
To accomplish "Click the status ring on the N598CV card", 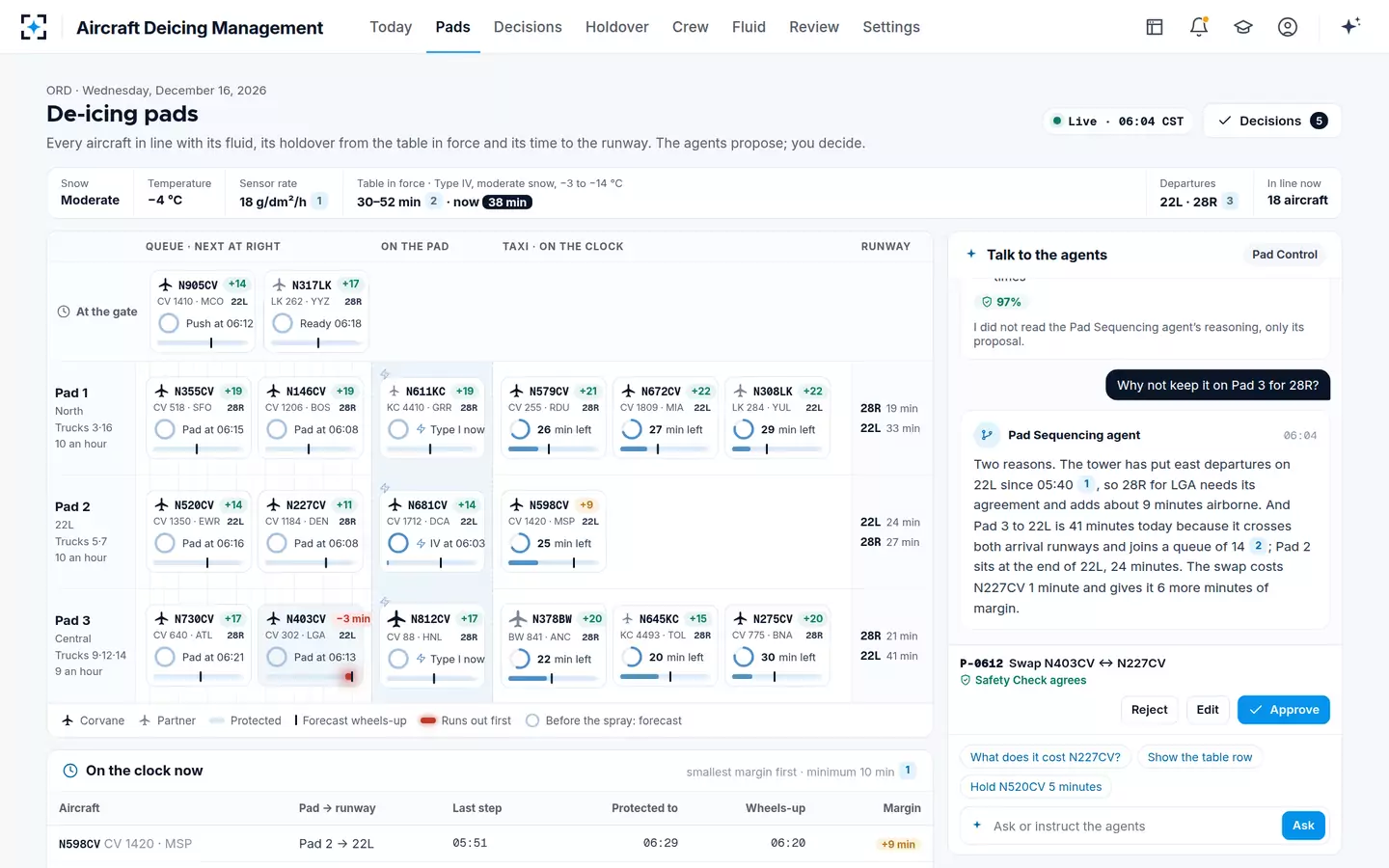I will (x=520, y=544).
